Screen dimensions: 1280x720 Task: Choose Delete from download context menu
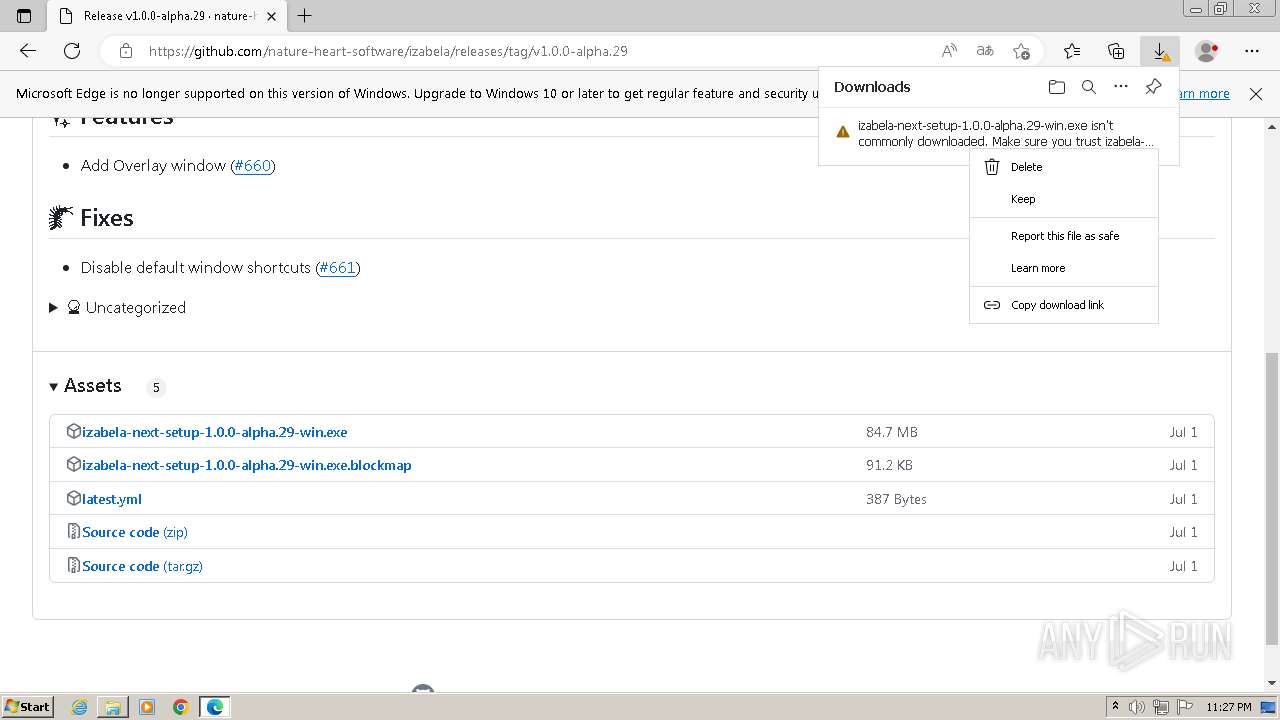tap(1064, 167)
